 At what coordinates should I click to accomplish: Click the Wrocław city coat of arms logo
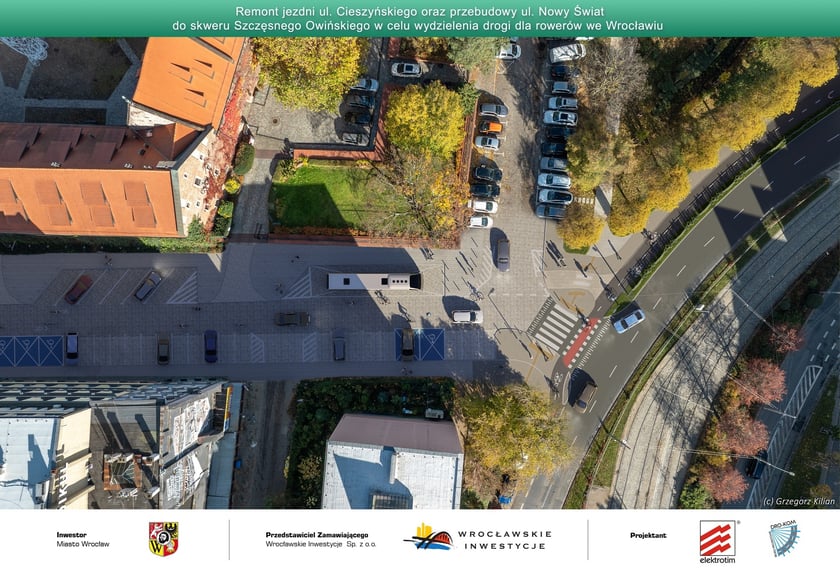tap(164, 539)
